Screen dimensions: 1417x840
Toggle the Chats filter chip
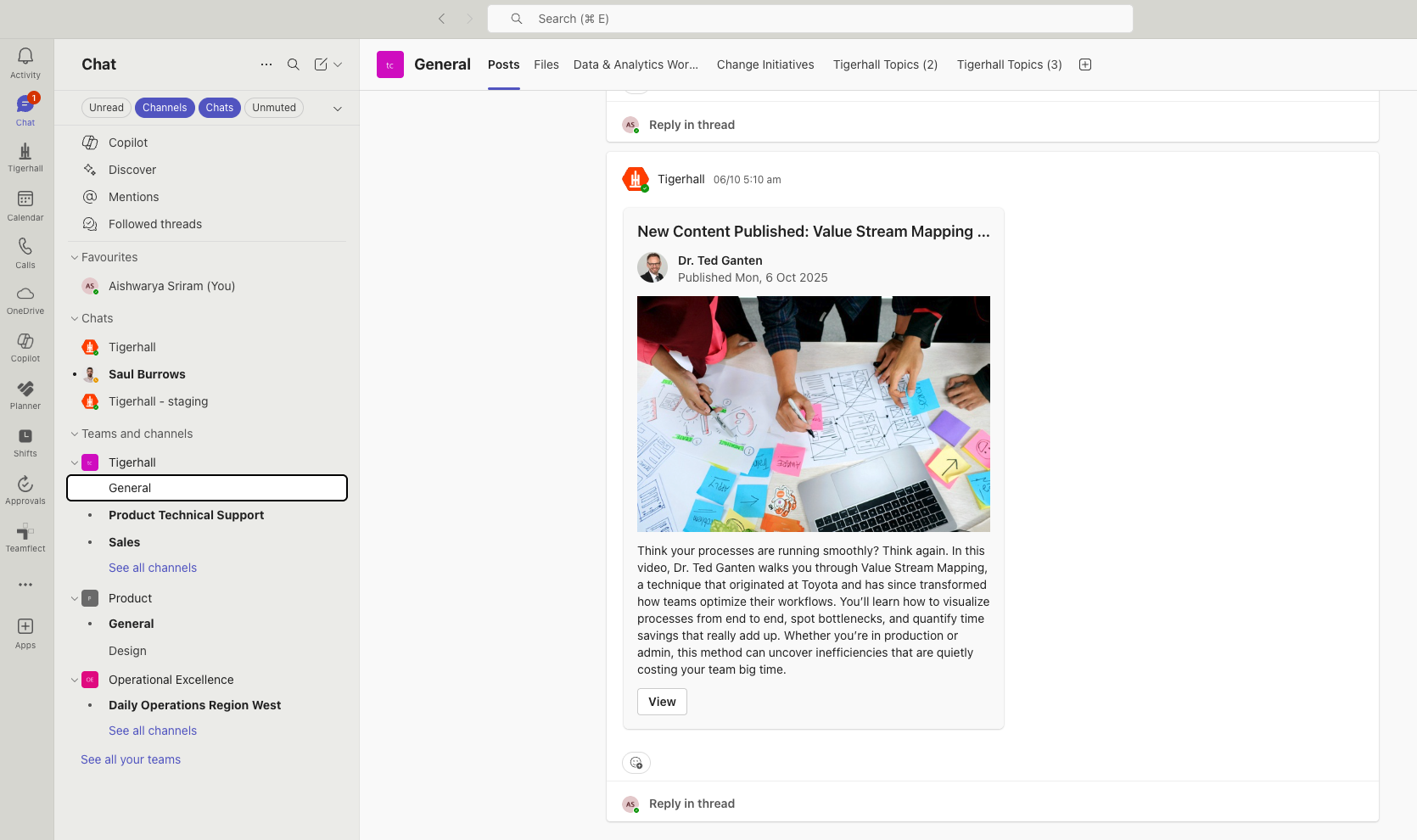point(219,108)
